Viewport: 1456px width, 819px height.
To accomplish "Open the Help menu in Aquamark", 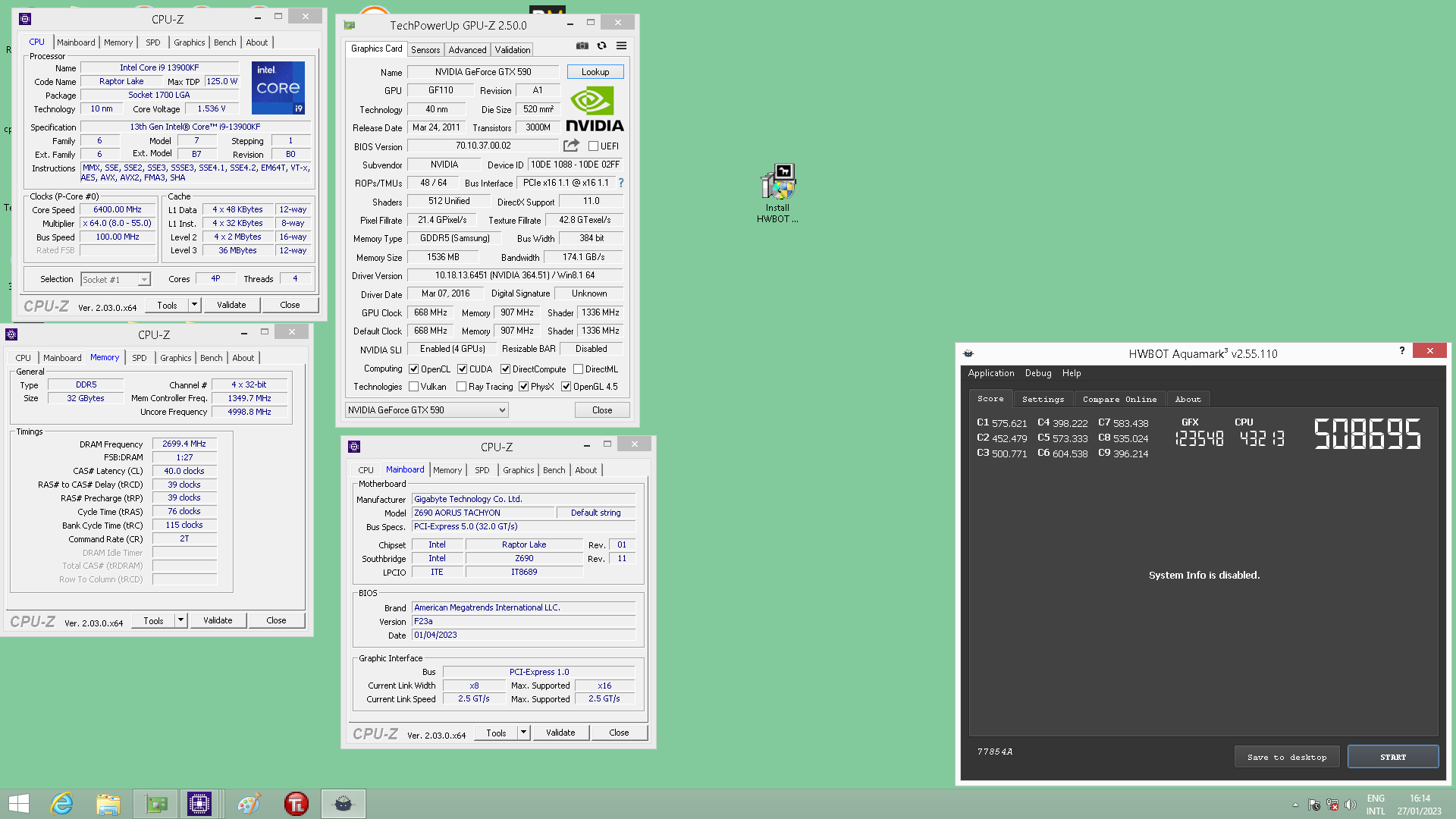I will coord(1072,373).
